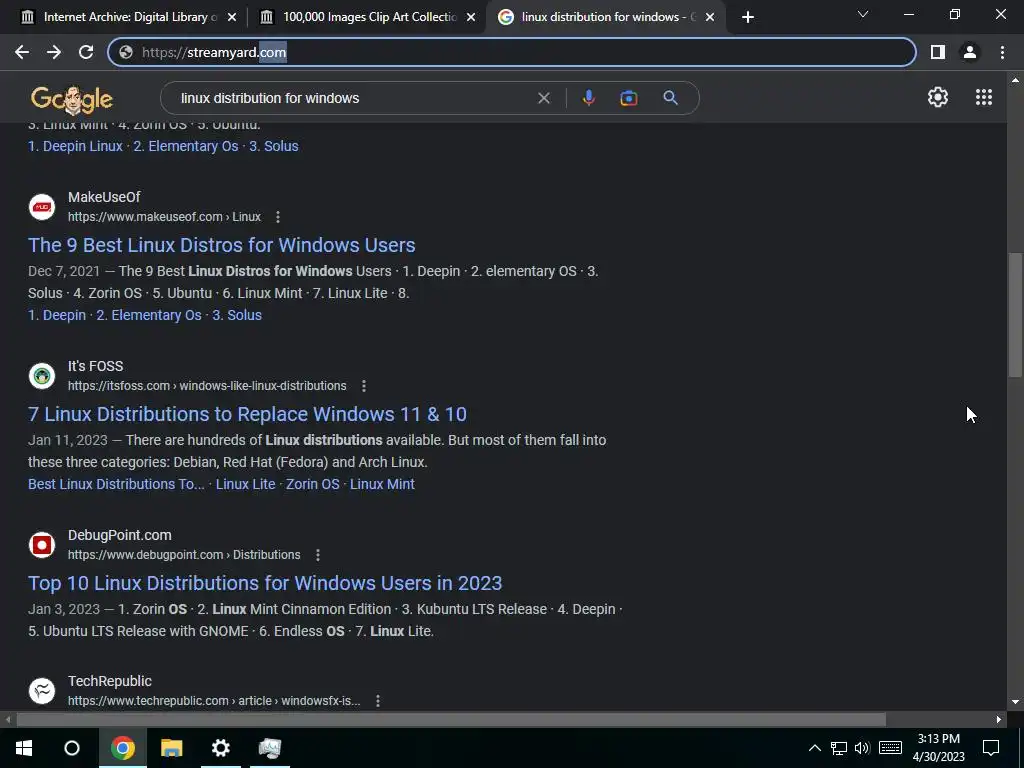1024x768 pixels.
Task: Open the network icon in system tray
Action: pos(839,748)
